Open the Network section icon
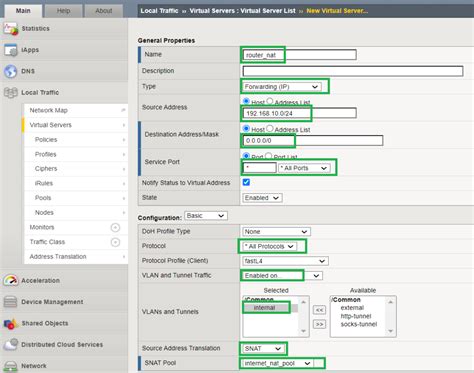Screen dimensions: 474x373 point(11,366)
